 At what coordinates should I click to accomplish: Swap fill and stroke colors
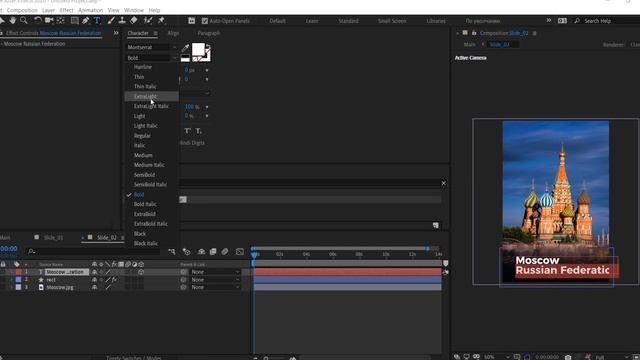pos(208,47)
